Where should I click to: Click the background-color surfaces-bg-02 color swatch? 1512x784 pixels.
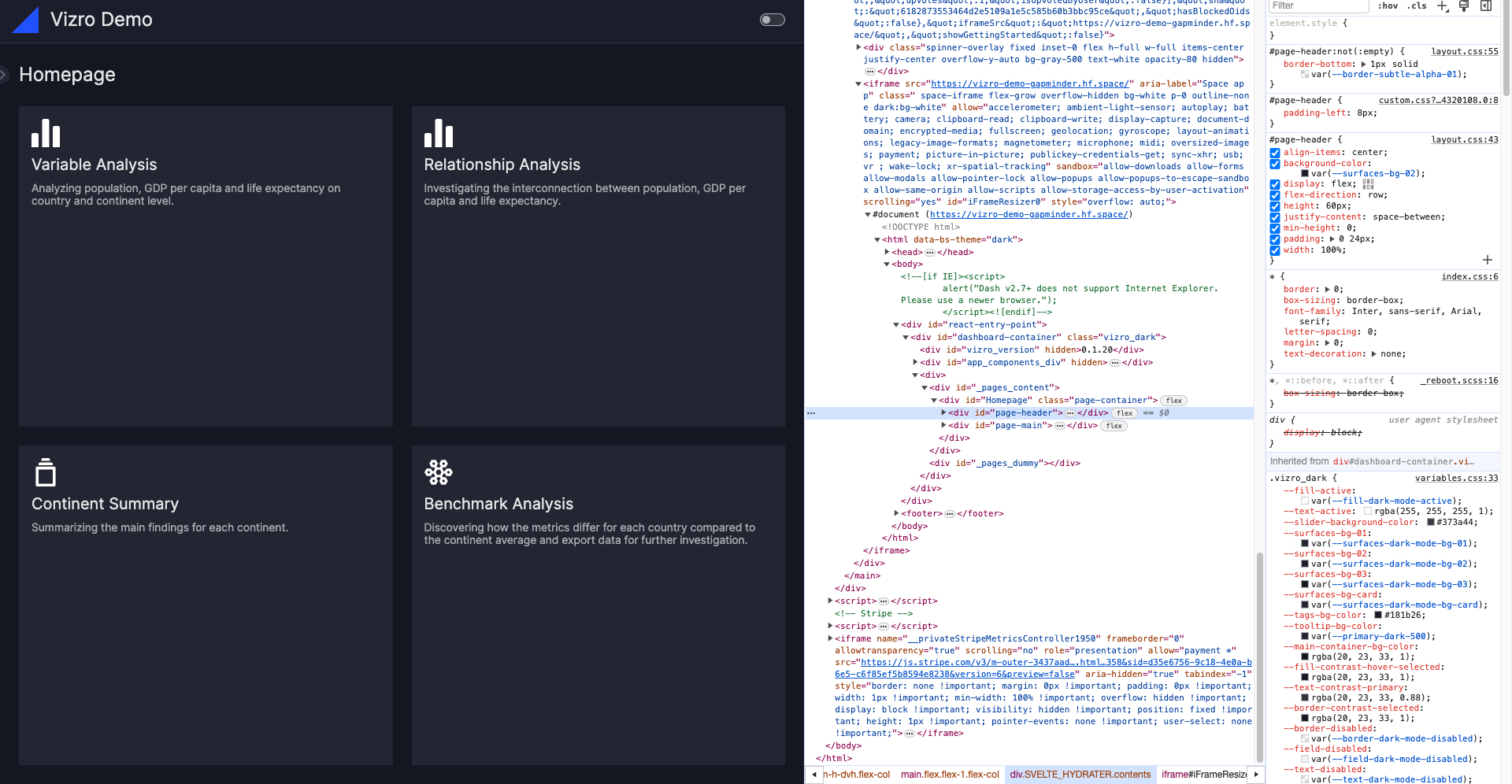coord(1305,174)
